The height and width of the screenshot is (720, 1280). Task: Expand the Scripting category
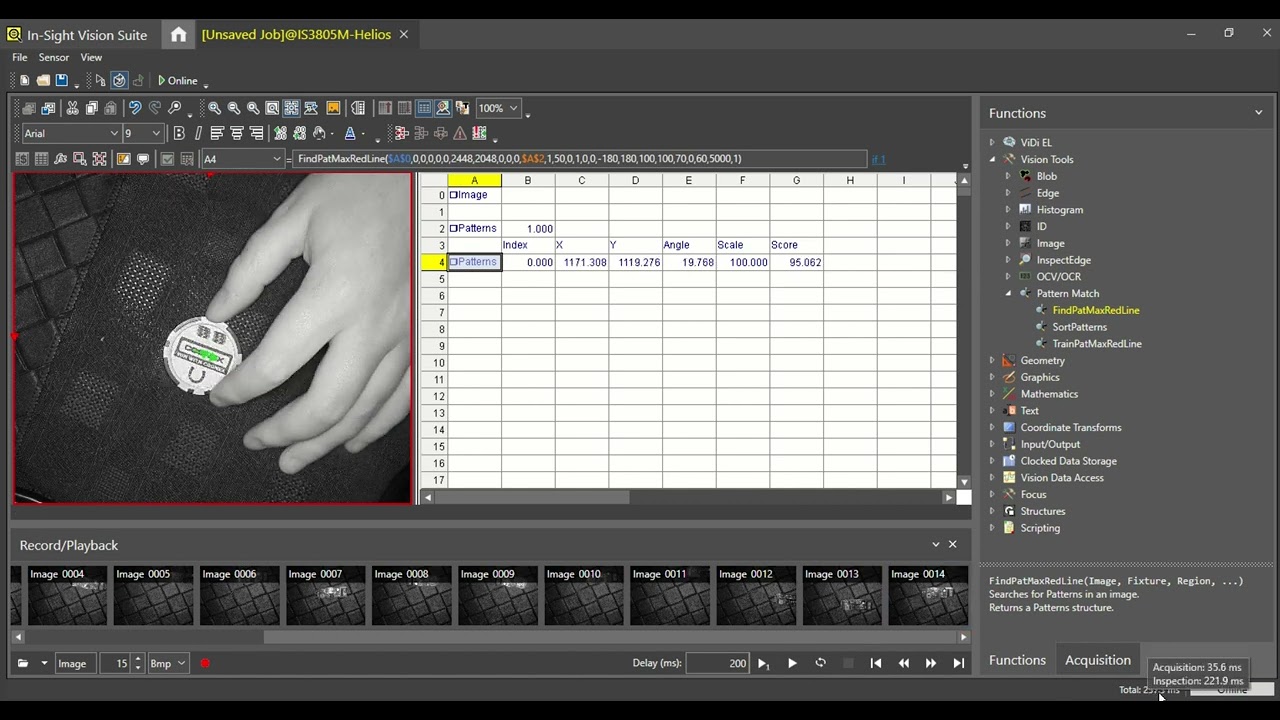[992, 528]
